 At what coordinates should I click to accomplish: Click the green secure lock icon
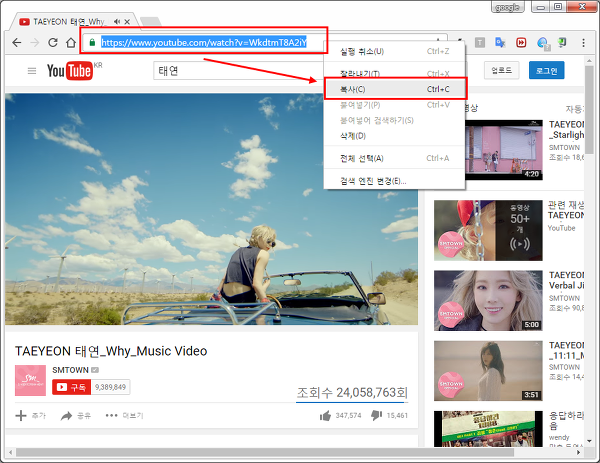[x=92, y=42]
